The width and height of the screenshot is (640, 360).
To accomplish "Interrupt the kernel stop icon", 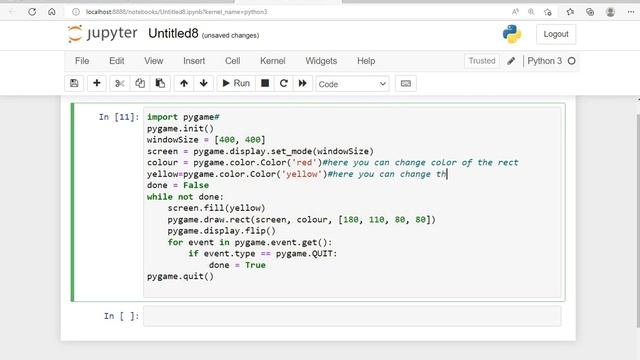I will point(265,83).
